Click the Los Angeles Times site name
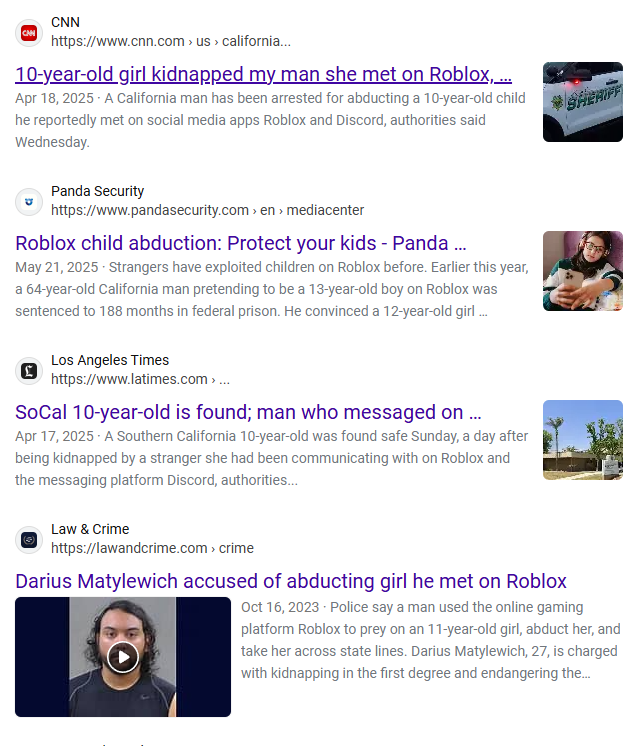Screen dimensions: 642x746 pos(110,360)
